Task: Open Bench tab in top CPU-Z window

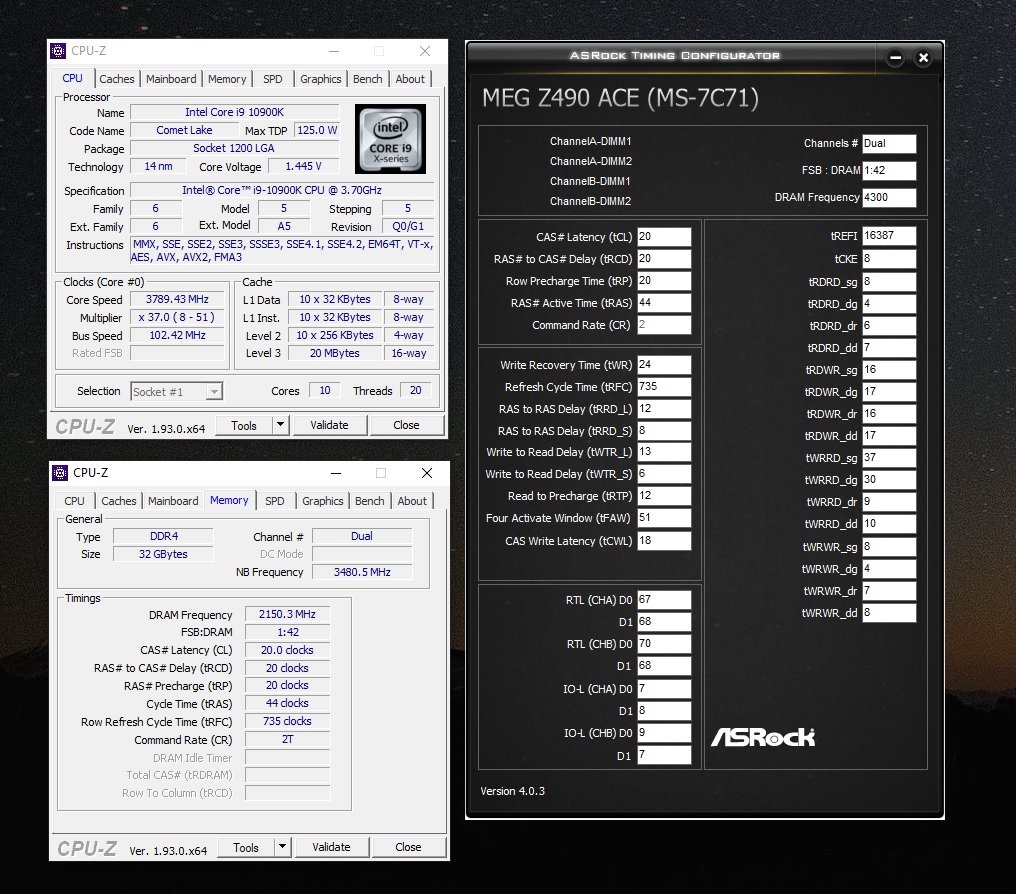Action: [x=367, y=79]
